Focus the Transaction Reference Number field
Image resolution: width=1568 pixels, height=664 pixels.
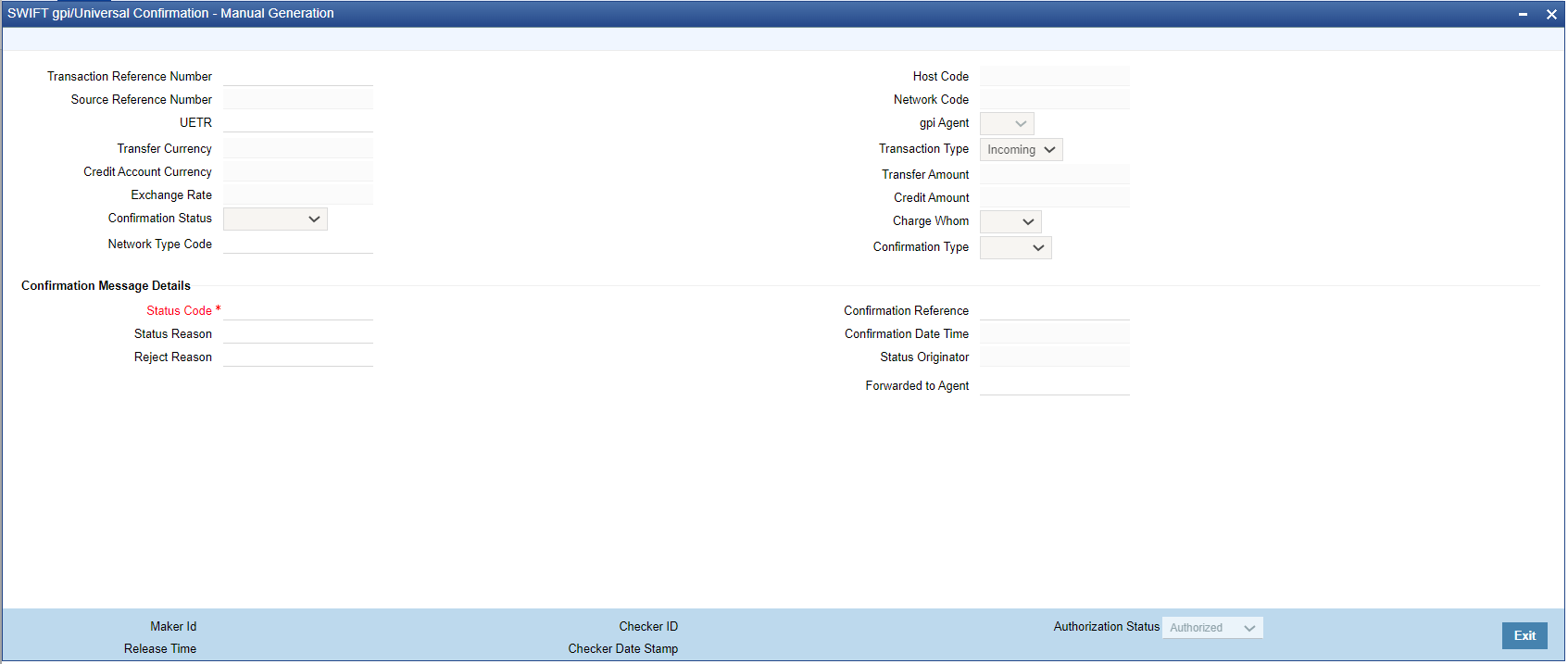tap(298, 76)
